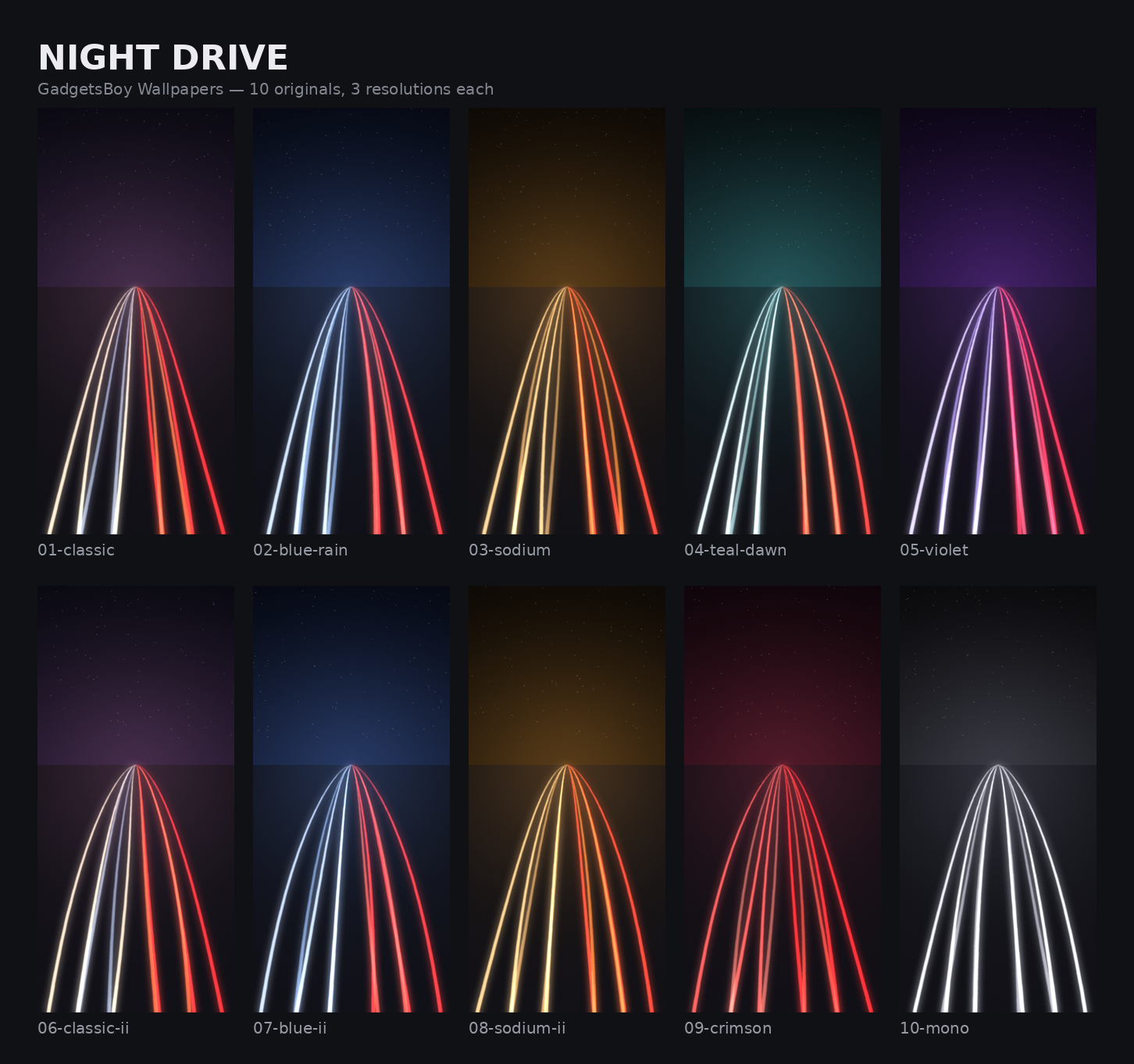Click the 01-classic caption label
This screenshot has height=1064, width=1134.
coord(76,550)
